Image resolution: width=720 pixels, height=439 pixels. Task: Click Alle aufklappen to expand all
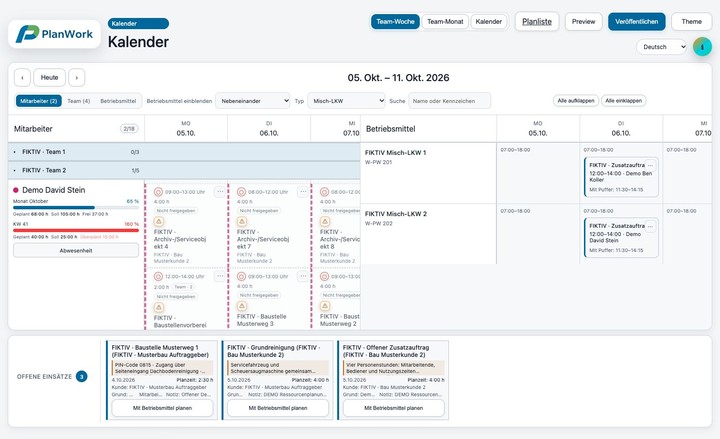tap(576, 101)
